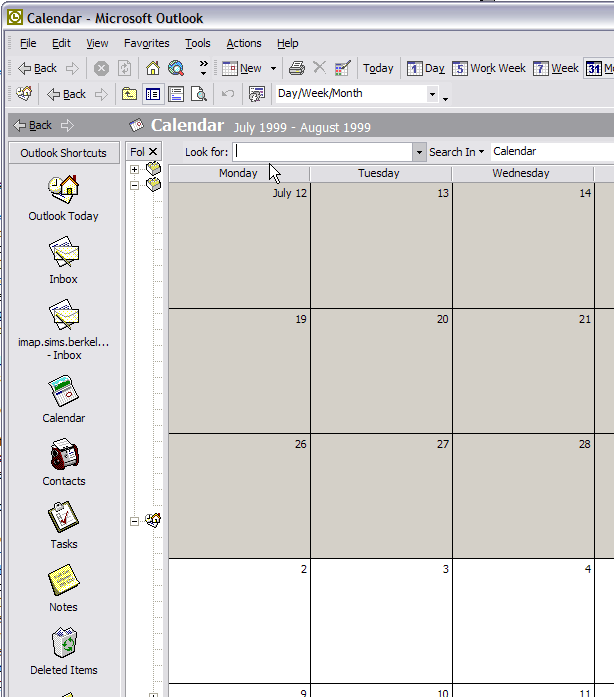614x697 pixels.
Task: Open the New item dropdown arrow
Action: pos(273,68)
